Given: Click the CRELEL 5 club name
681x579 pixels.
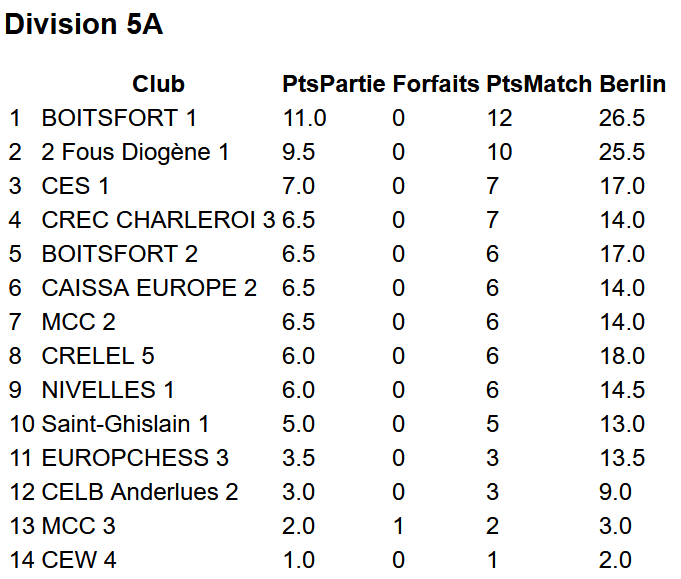Looking at the screenshot, I should (x=98, y=356).
